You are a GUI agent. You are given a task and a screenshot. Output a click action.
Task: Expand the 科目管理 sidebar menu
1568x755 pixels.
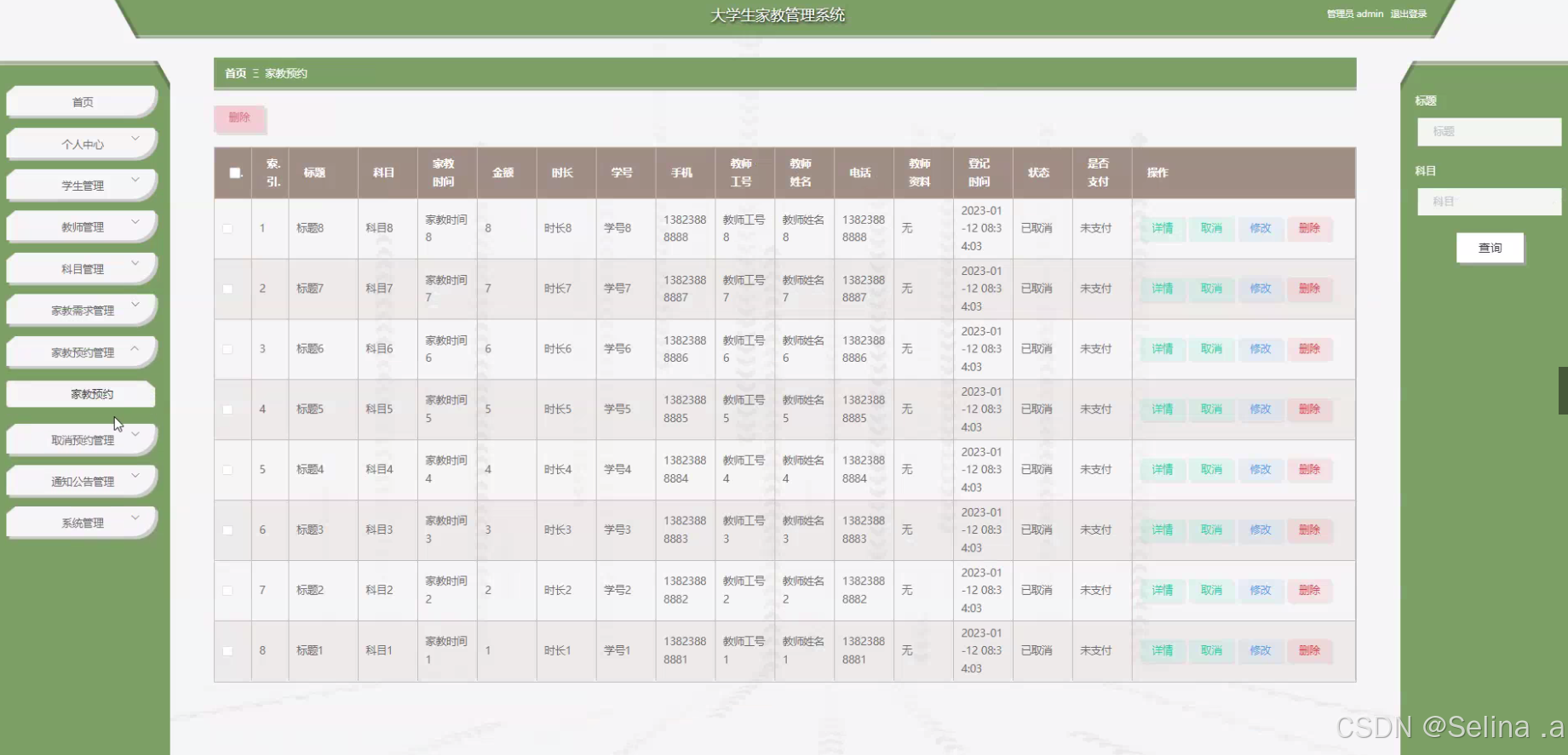[82, 269]
